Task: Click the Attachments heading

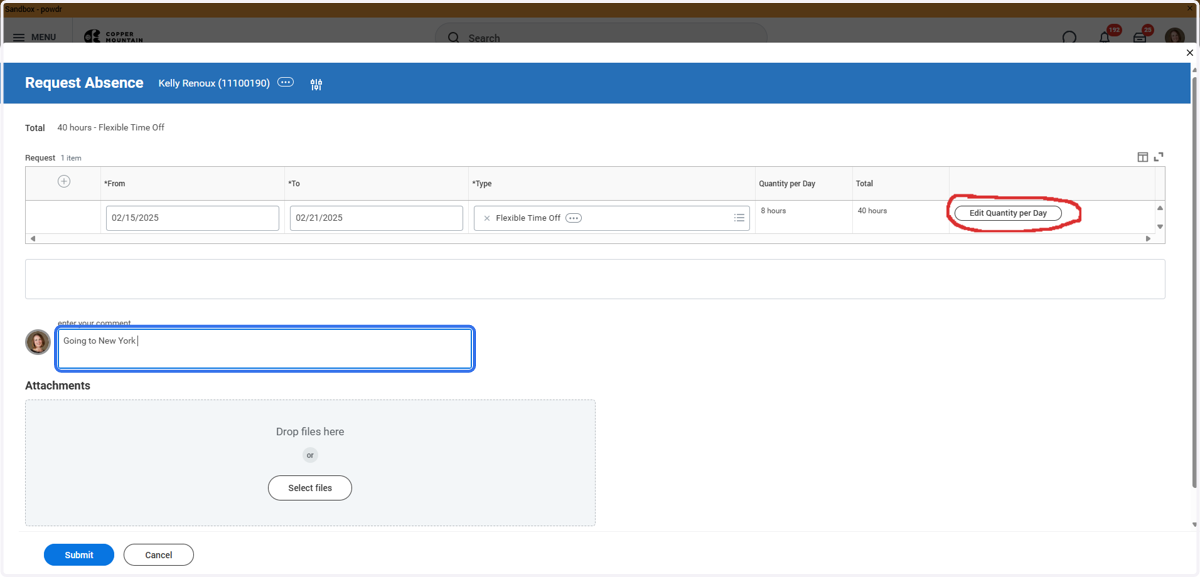Action: tap(58, 386)
